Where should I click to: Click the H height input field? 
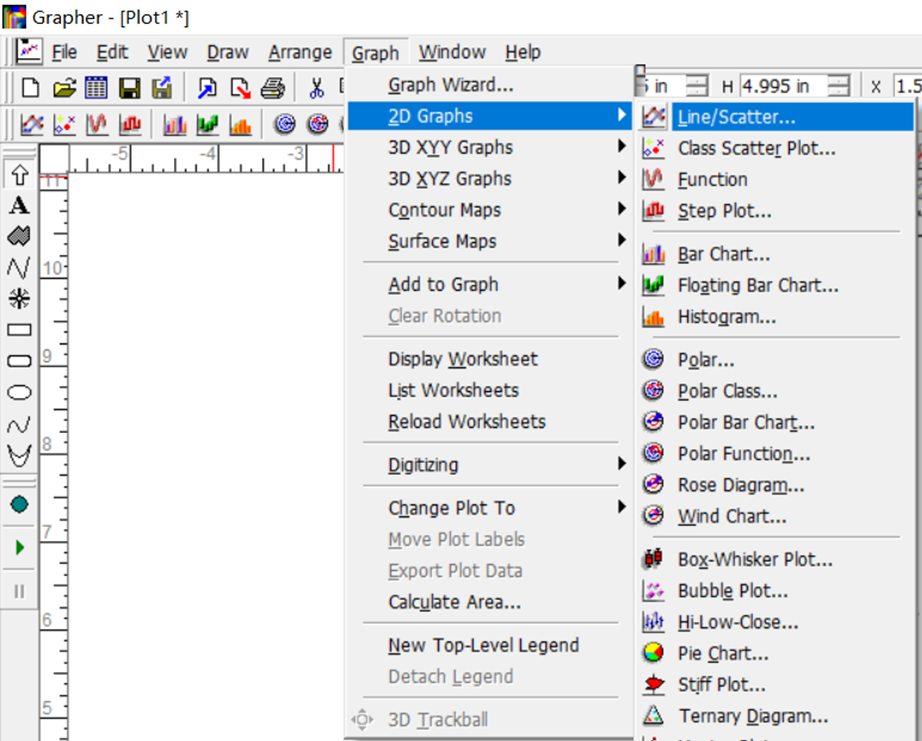[x=783, y=86]
